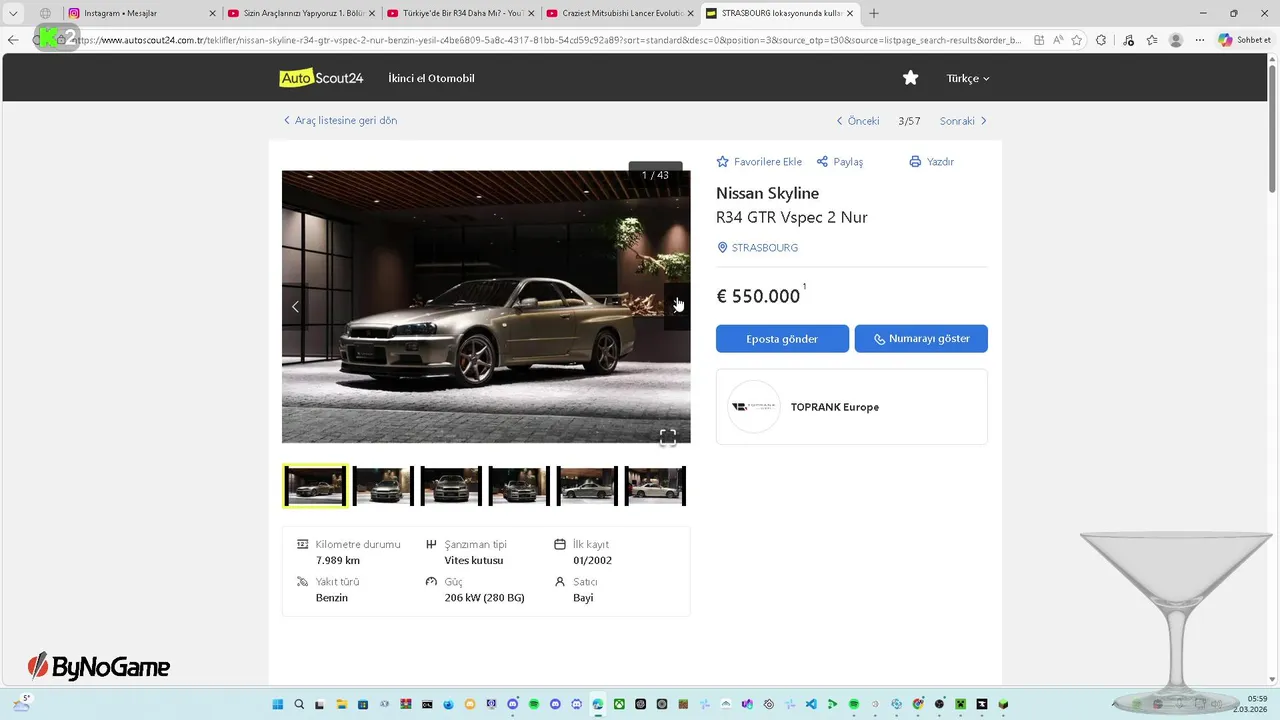Click the Vites kutusu transmission value
This screenshot has height=720, width=1280.
click(x=474, y=560)
